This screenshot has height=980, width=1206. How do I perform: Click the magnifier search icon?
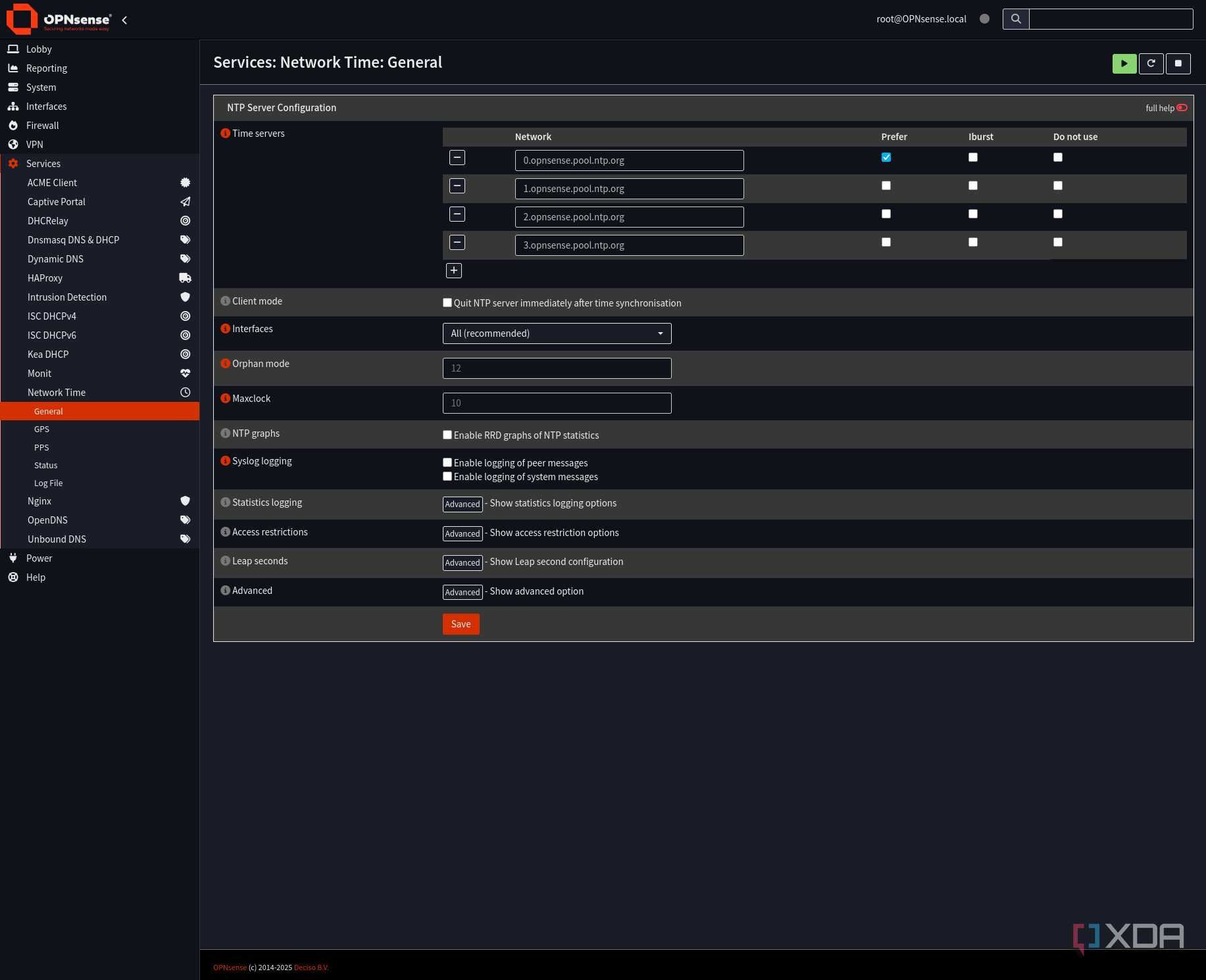coord(1016,19)
